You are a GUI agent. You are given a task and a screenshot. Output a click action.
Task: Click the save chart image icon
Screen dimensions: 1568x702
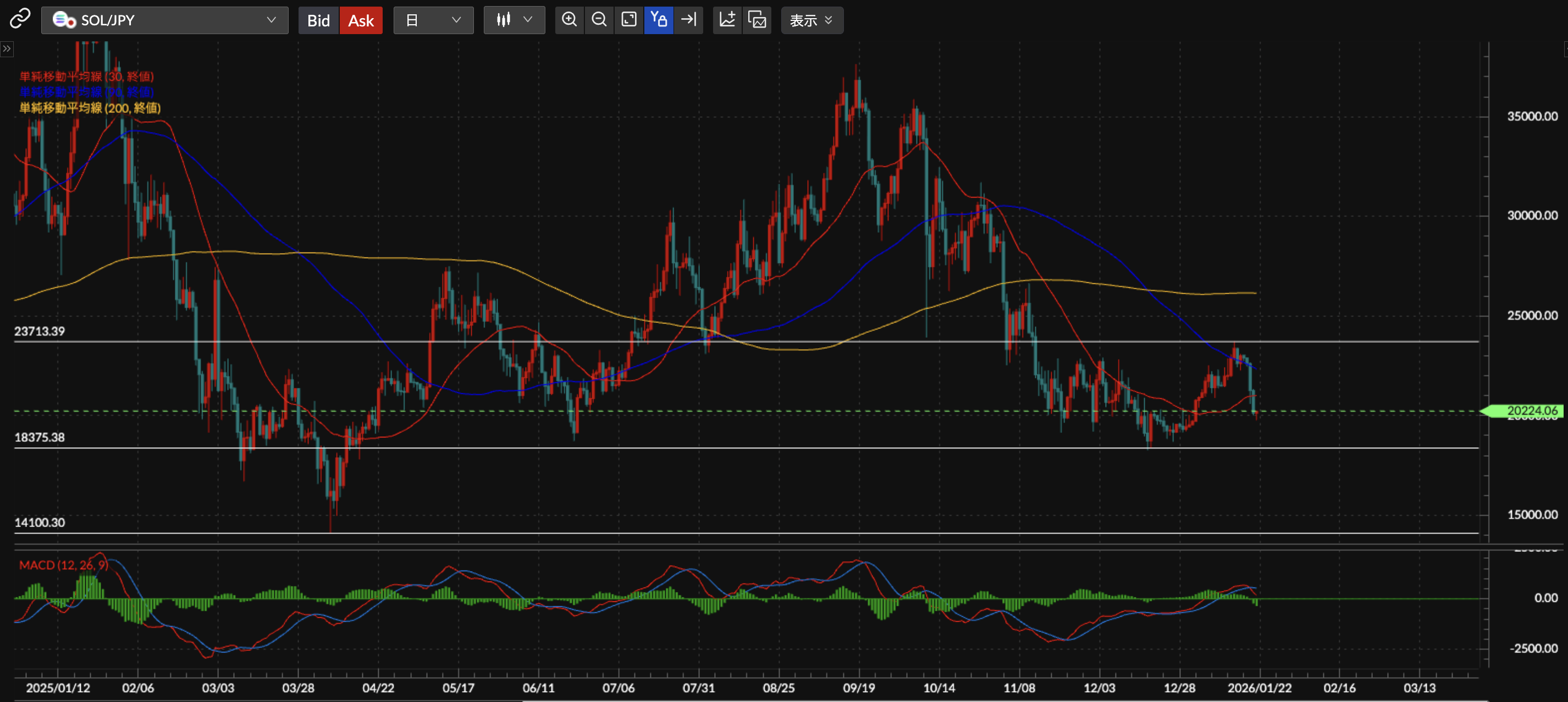click(x=757, y=20)
